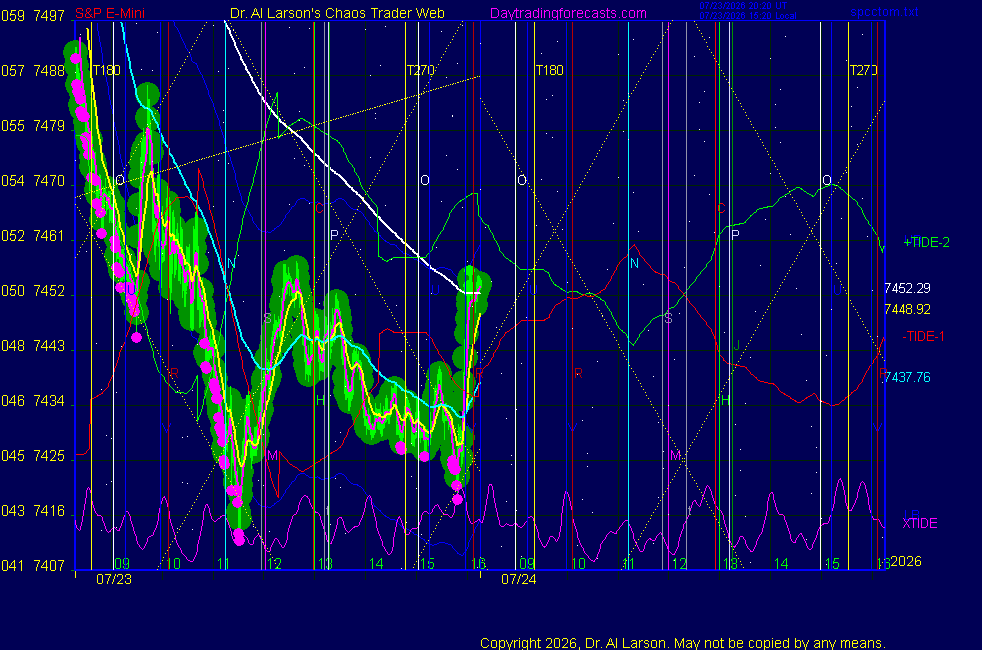Click the 07/24 date label below axis

tap(519, 579)
